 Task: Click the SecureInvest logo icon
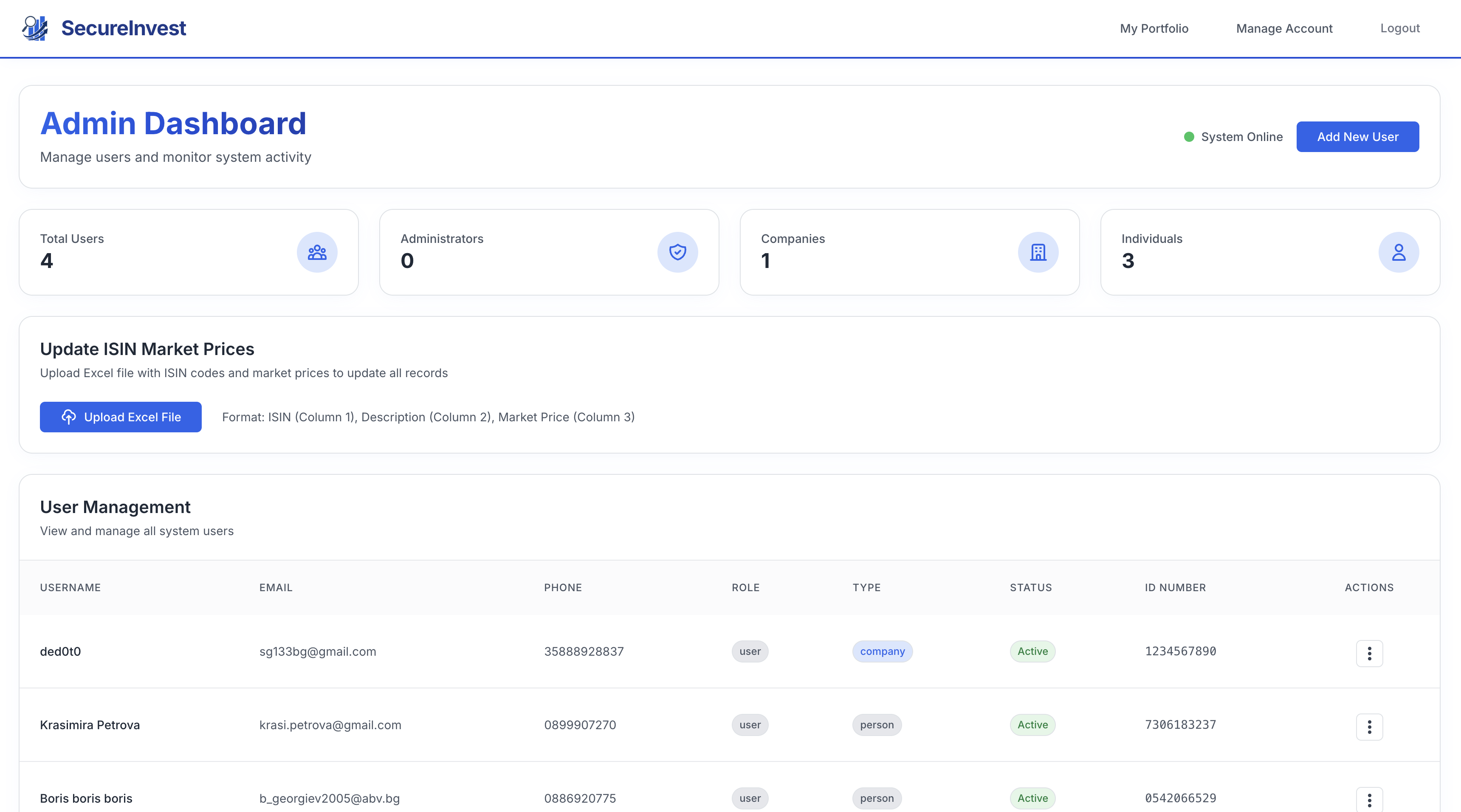pyautogui.click(x=35, y=28)
